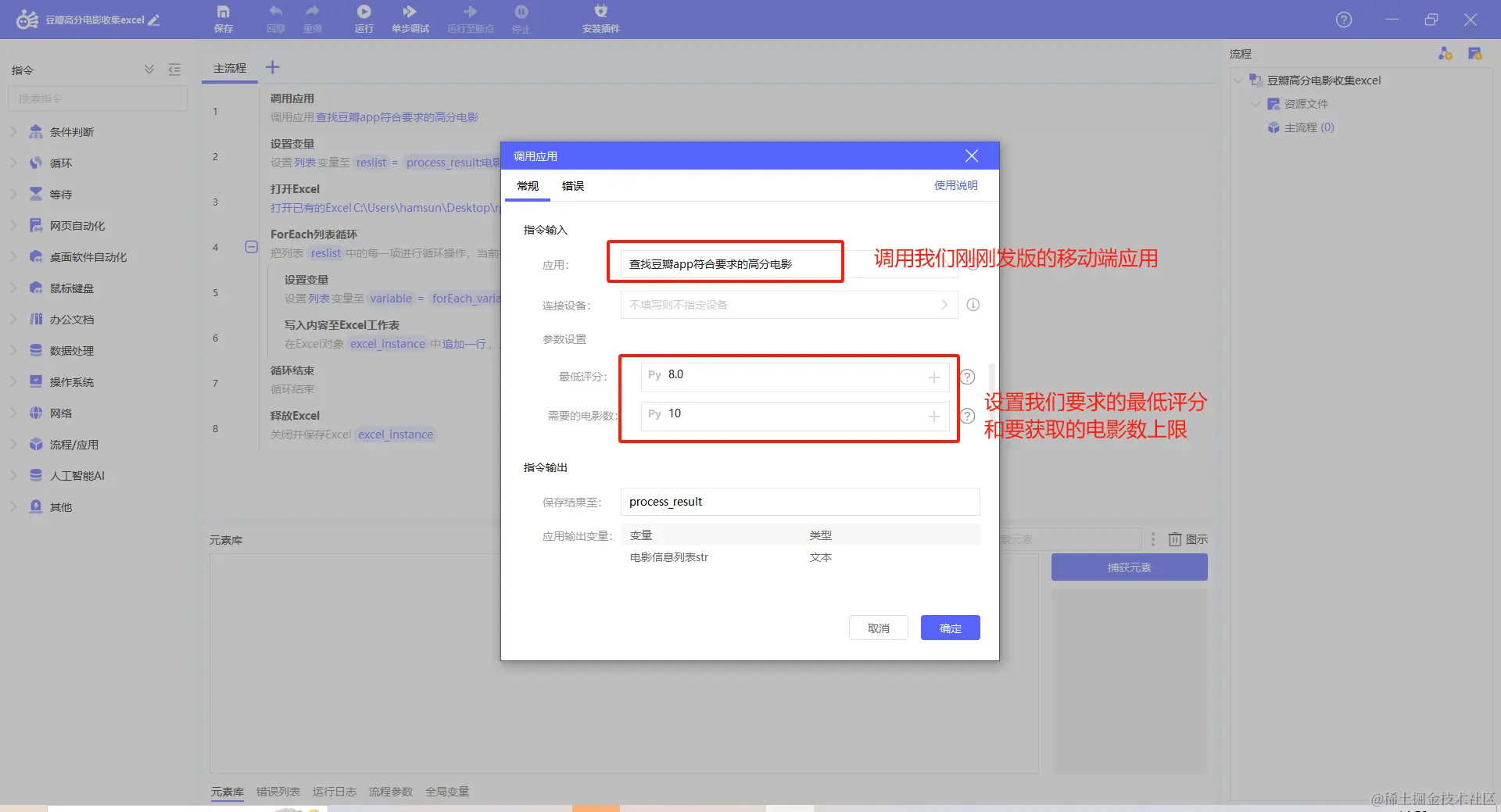Open the 全局变量 bottom tab
The height and width of the screenshot is (812, 1501).
447,792
